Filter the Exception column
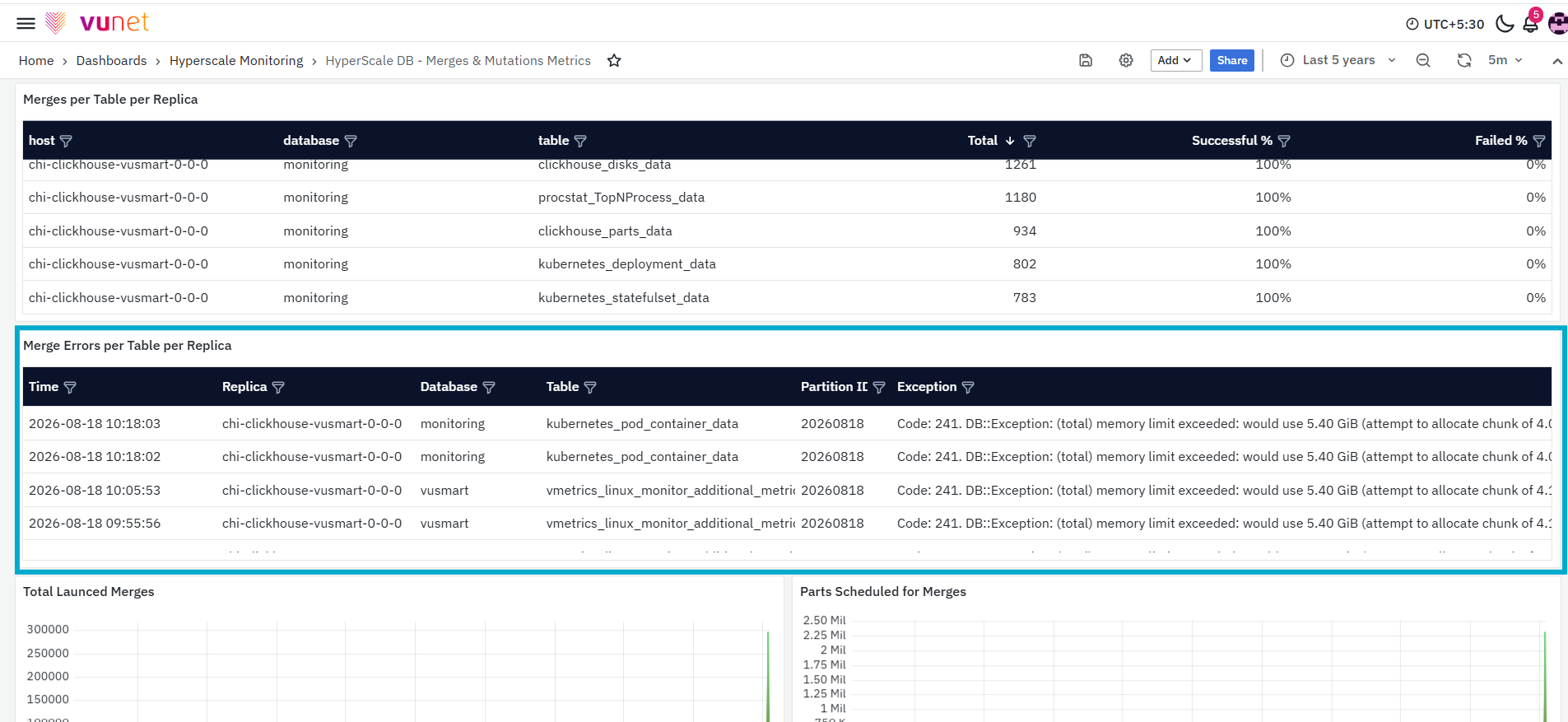The width and height of the screenshot is (1568, 722). [968, 387]
